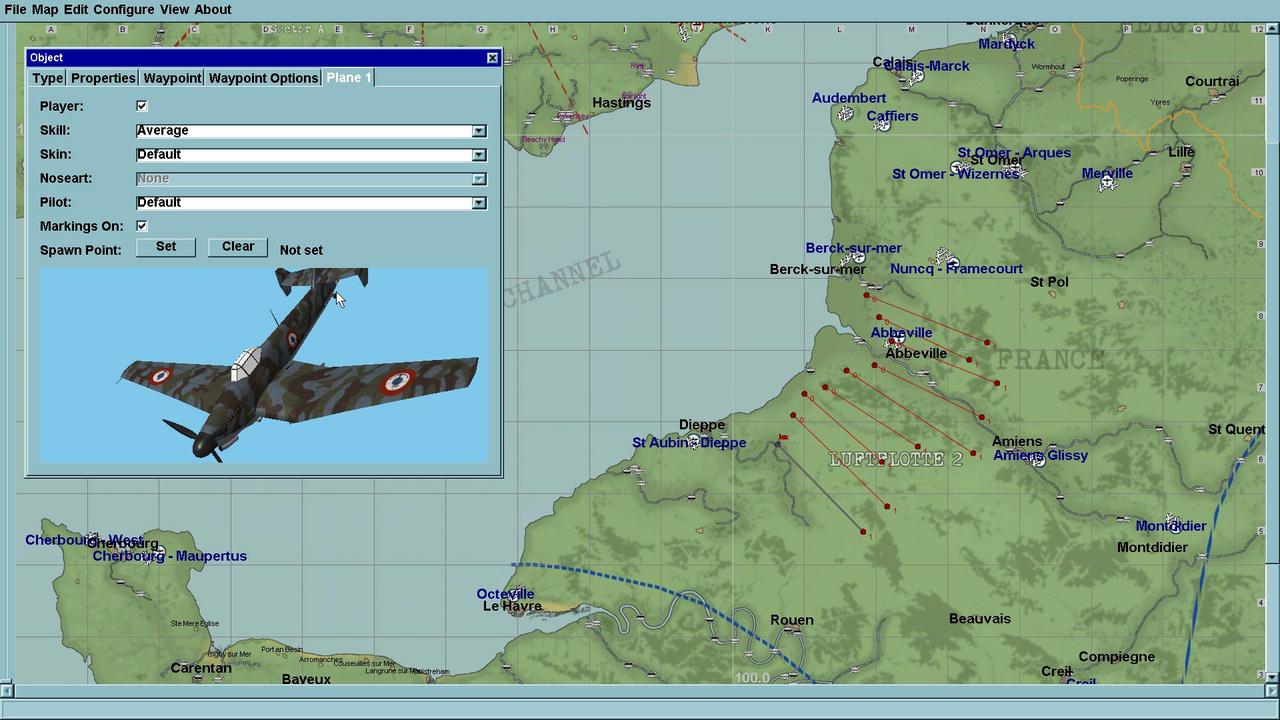The height and width of the screenshot is (720, 1280).
Task: Close the Object dialog
Action: click(x=492, y=58)
